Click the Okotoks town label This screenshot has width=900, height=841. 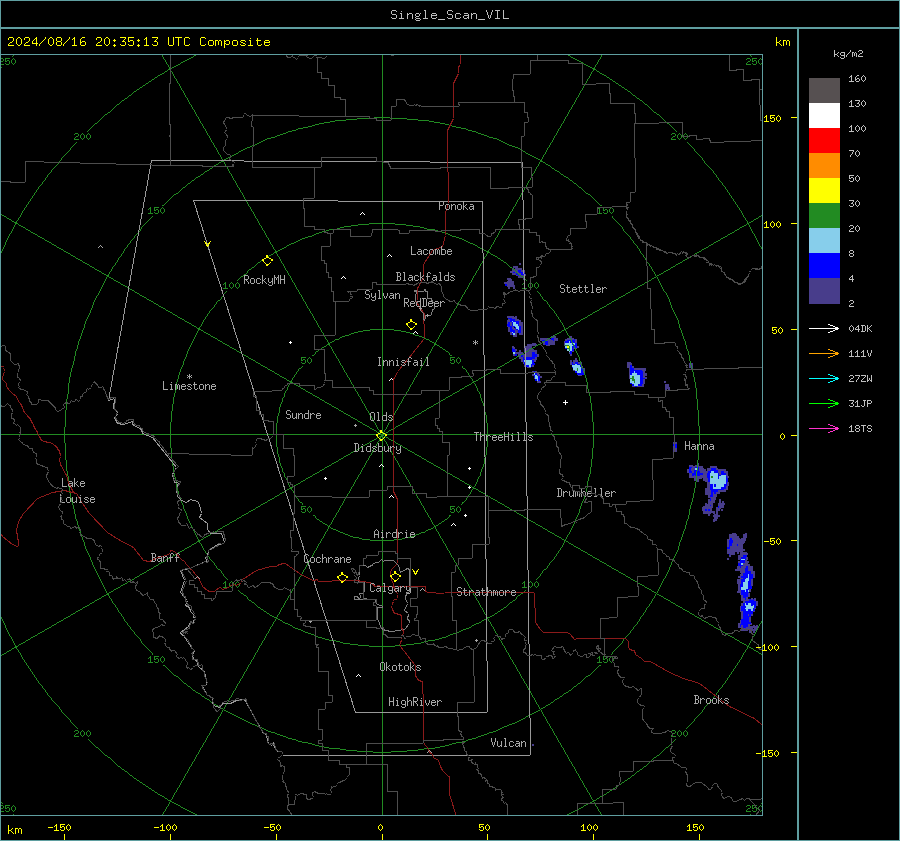coord(400,667)
